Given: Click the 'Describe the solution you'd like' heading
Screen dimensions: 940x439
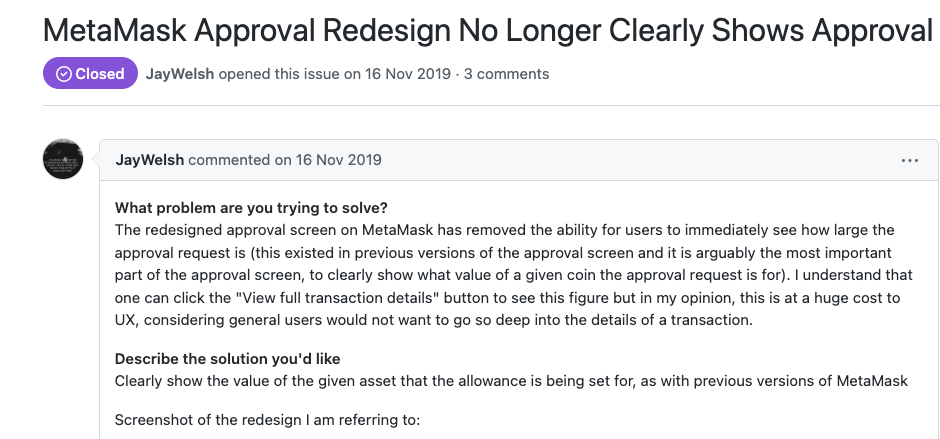Looking at the screenshot, I should pyautogui.click(x=235, y=359).
